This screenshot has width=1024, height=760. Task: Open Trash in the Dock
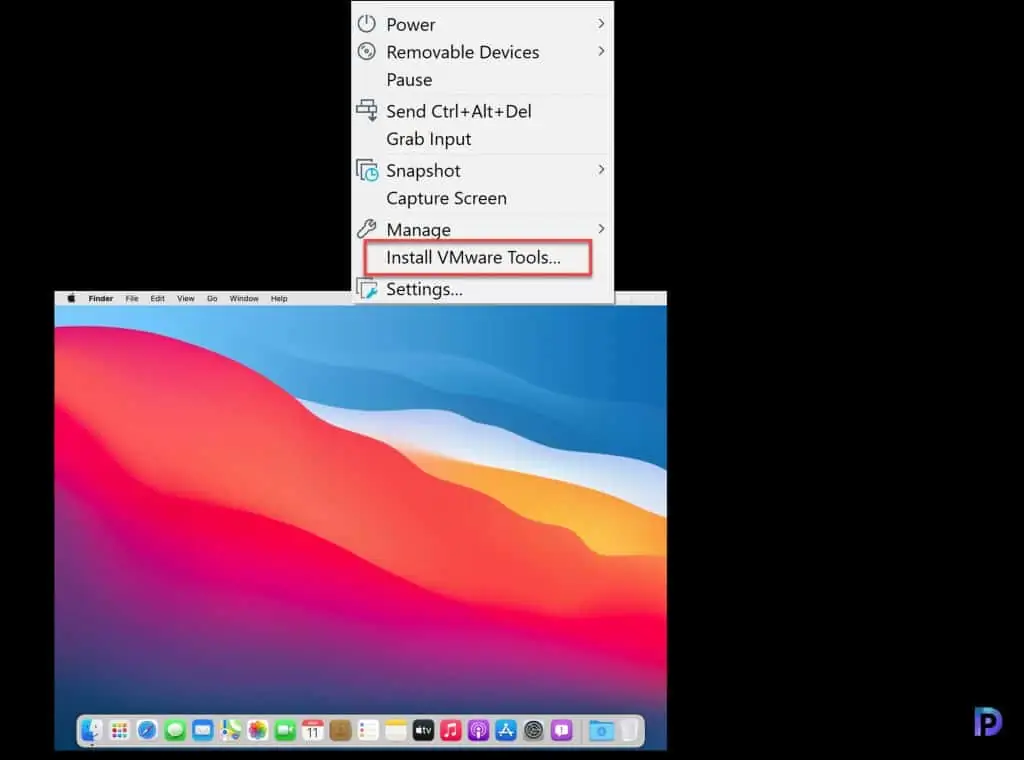pyautogui.click(x=629, y=731)
